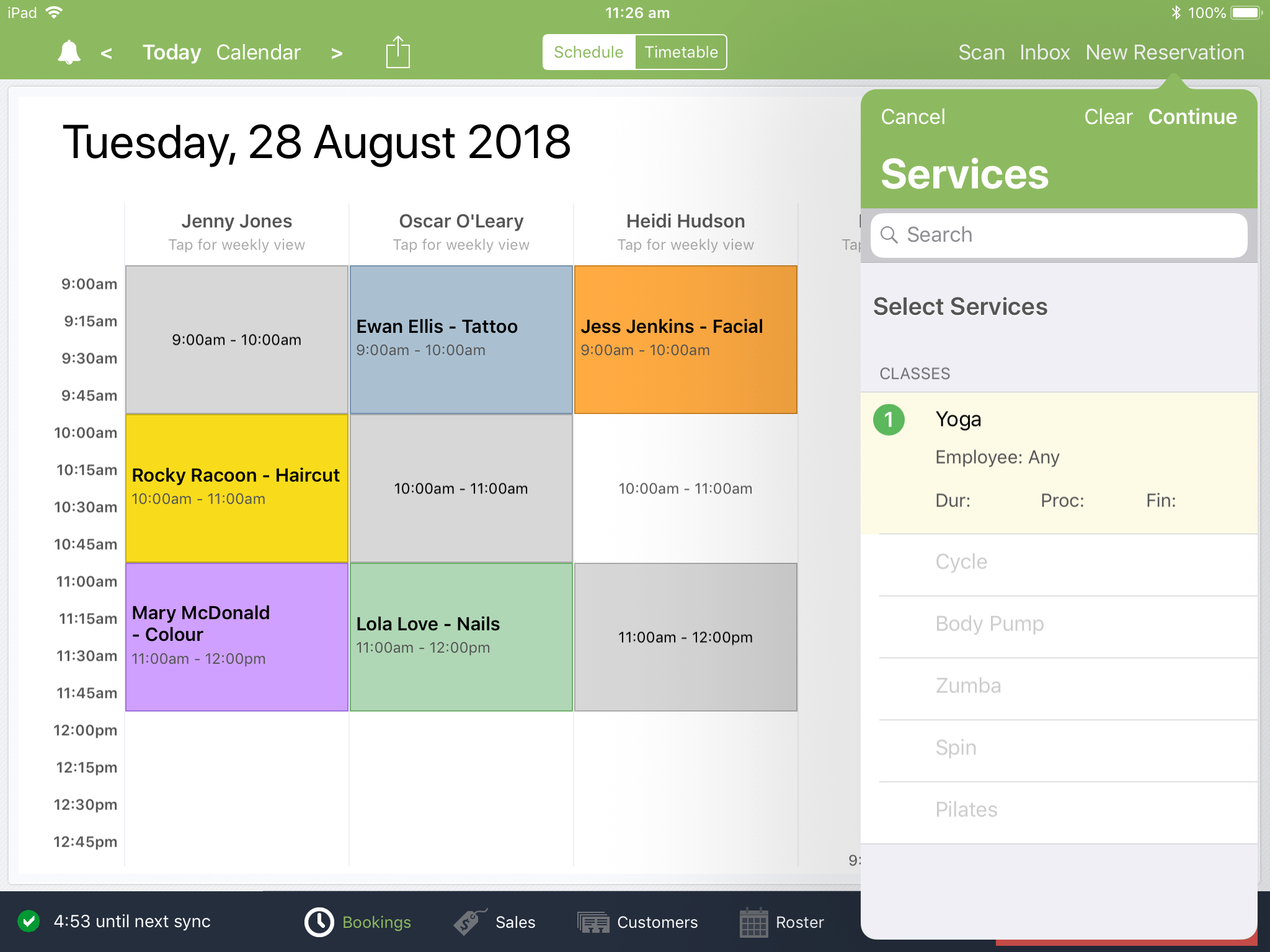Open the share/export icon

coord(397,52)
